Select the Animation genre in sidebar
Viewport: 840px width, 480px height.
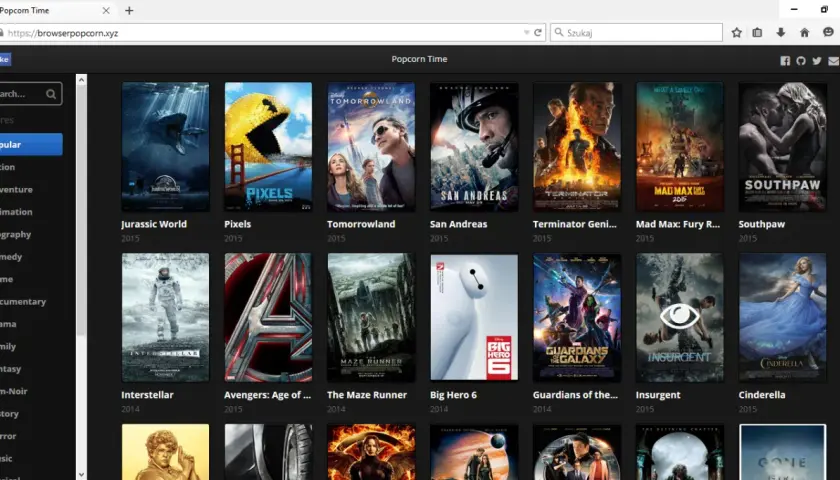[x=16, y=212]
